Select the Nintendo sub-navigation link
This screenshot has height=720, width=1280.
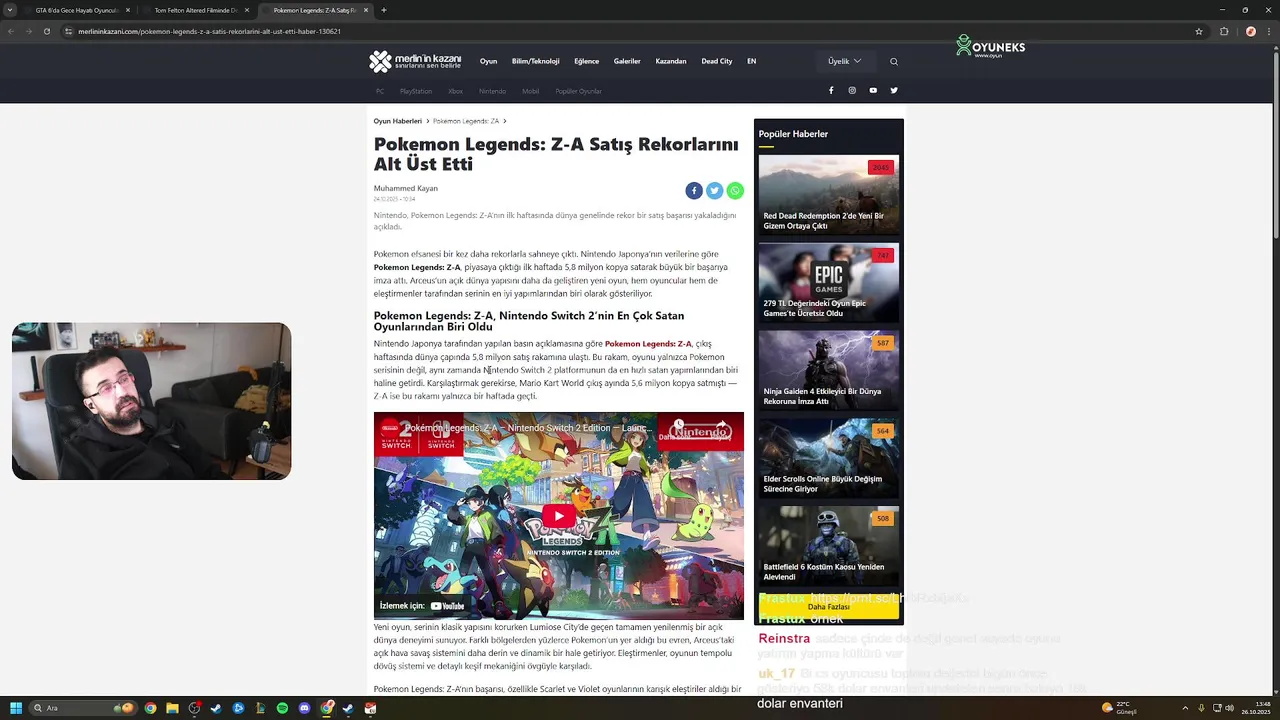click(x=492, y=91)
